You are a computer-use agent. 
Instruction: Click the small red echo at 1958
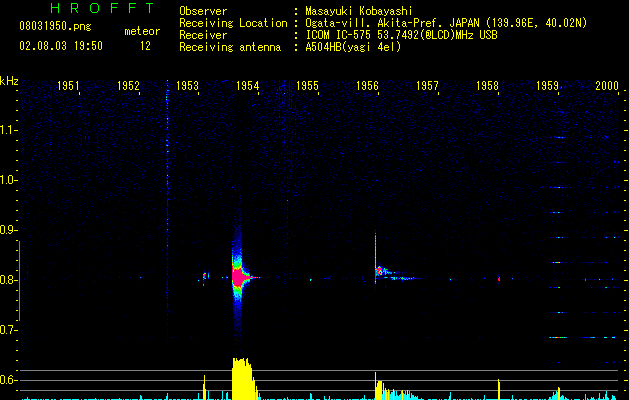(499, 278)
